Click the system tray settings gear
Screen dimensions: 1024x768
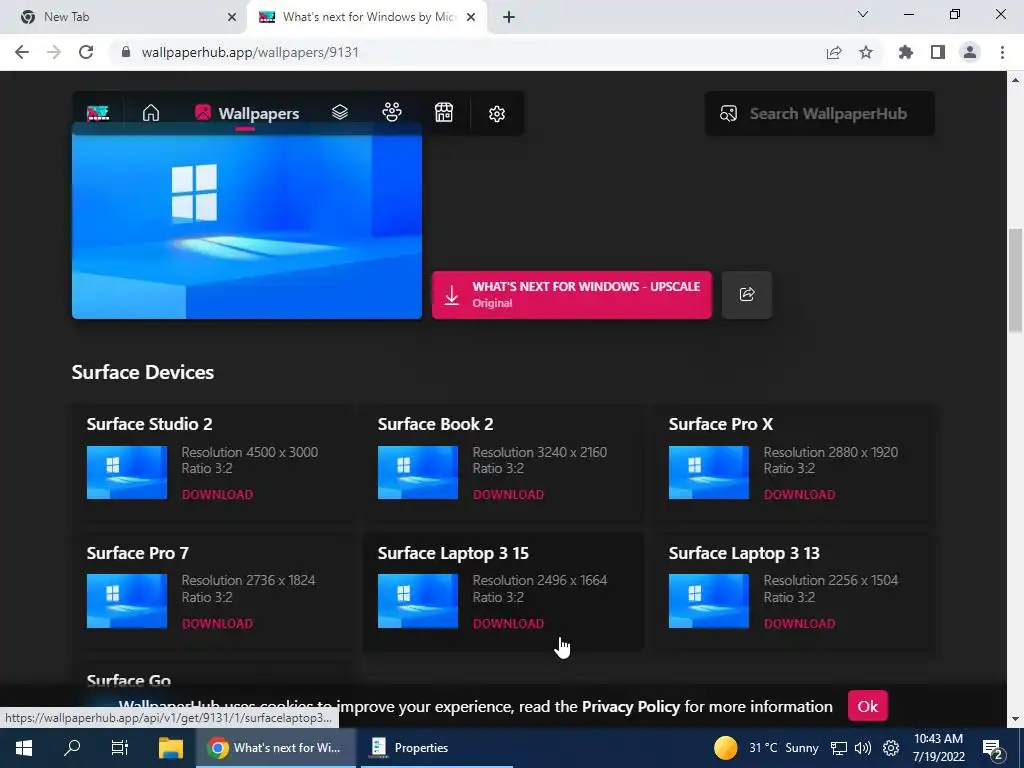[x=891, y=748]
